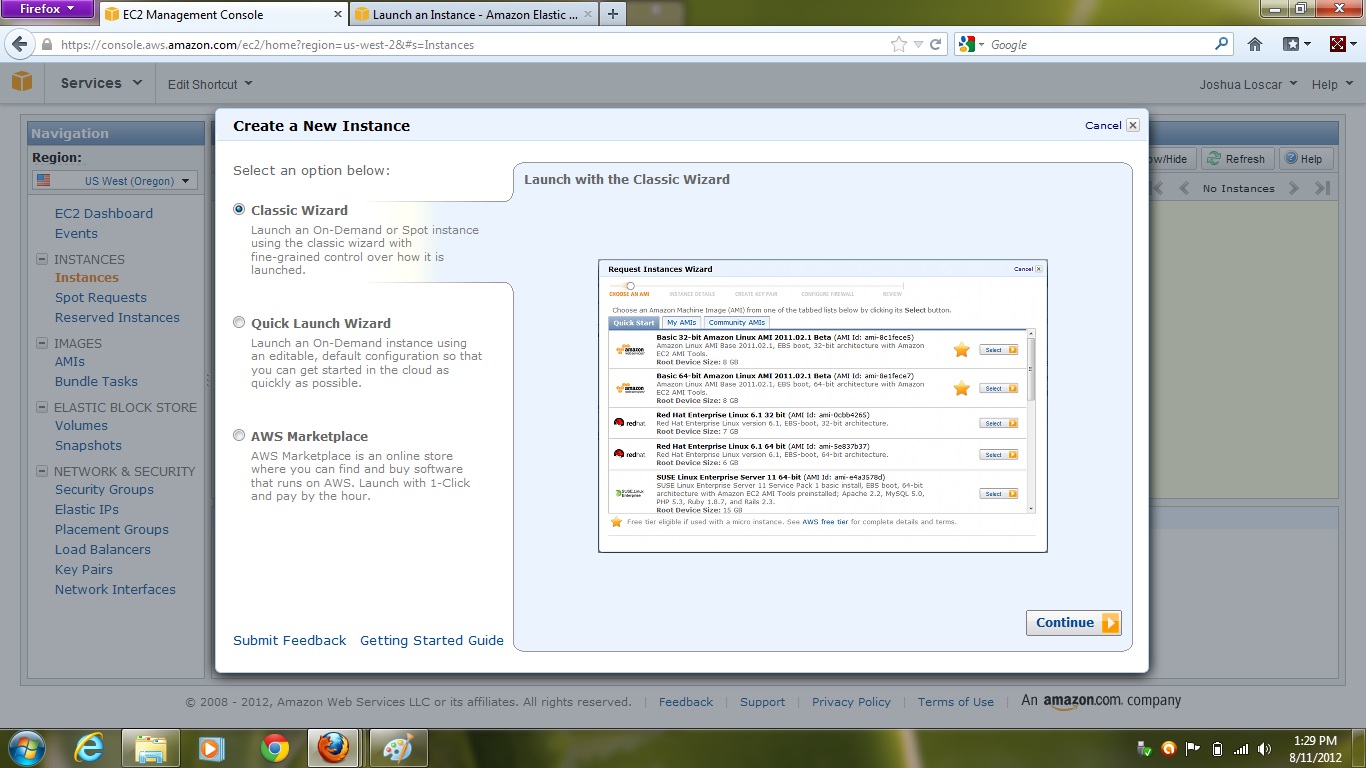Bookmark this page with the star icon
Viewport: 1366px width, 768px height.
899,44
